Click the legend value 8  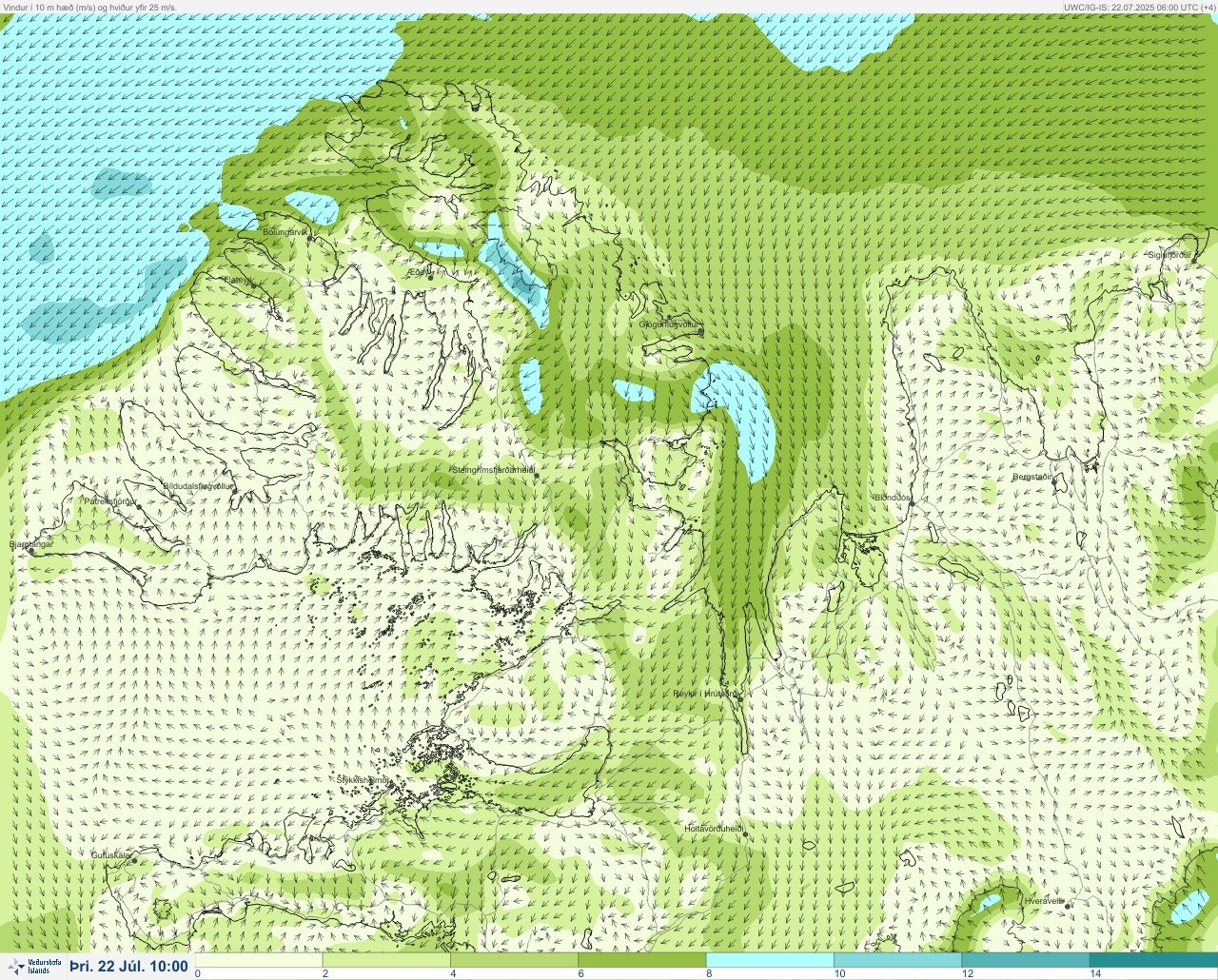709,973
